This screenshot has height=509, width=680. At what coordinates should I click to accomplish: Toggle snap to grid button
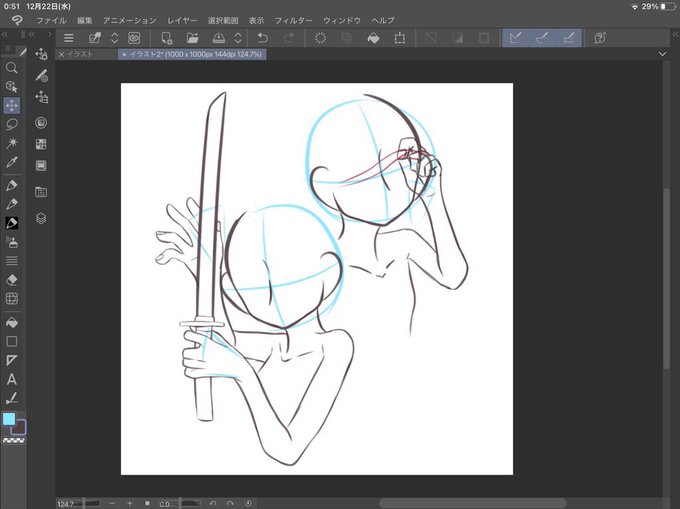pos(569,38)
